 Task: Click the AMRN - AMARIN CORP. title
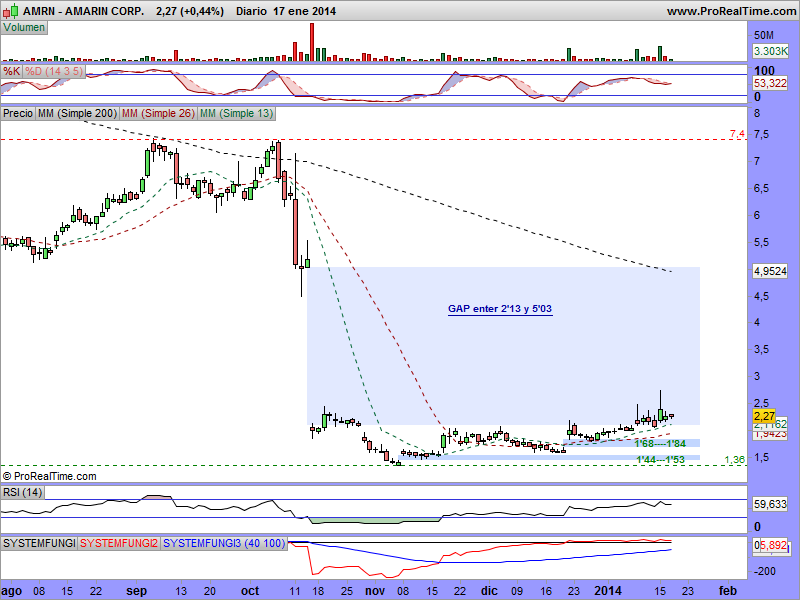[x=84, y=11]
